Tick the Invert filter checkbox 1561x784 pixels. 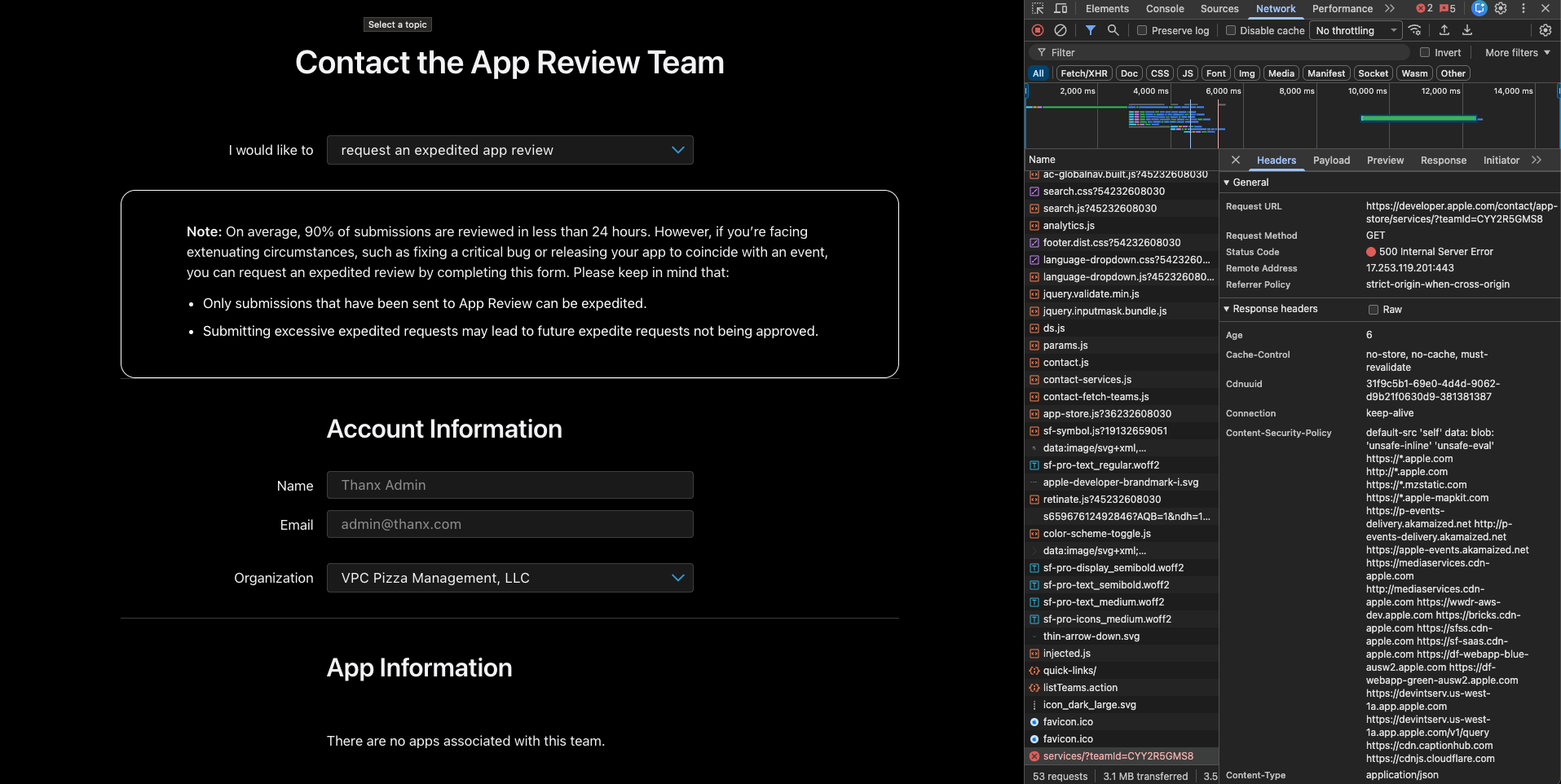click(x=1425, y=53)
